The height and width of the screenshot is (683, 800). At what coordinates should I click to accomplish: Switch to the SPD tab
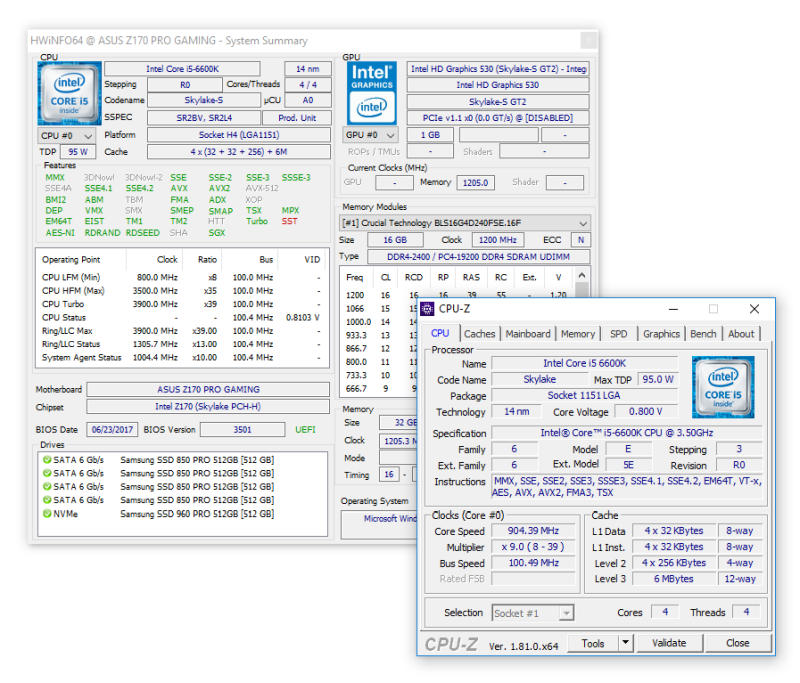pyautogui.click(x=618, y=334)
